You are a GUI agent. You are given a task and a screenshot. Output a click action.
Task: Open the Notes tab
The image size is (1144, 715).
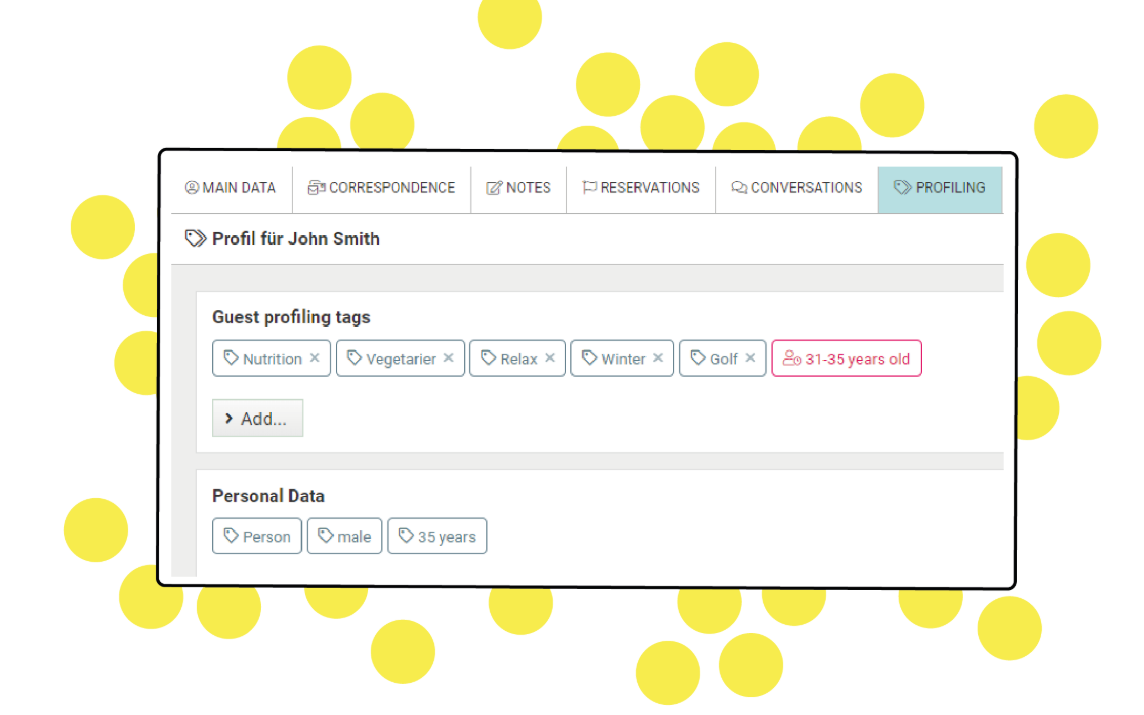click(x=518, y=187)
